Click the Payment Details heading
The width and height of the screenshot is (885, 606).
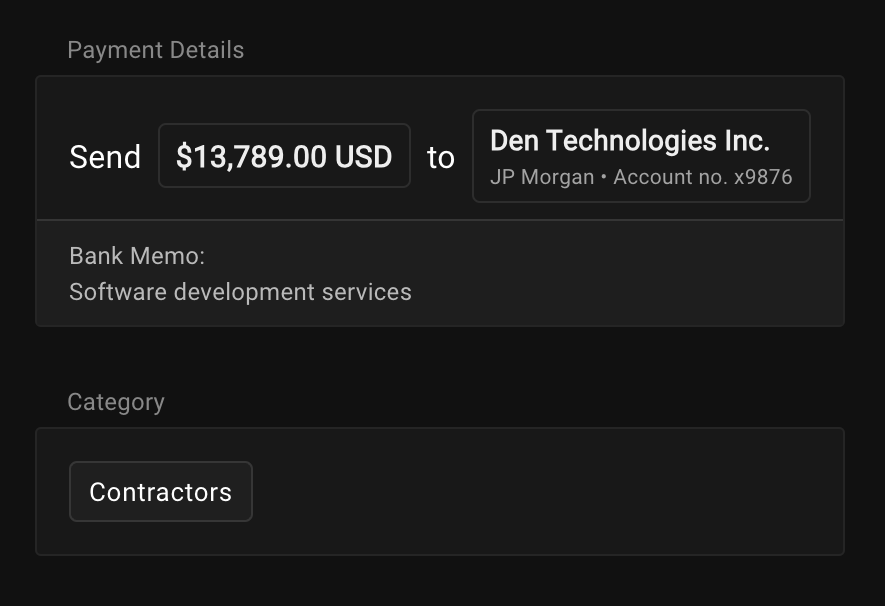(x=156, y=50)
